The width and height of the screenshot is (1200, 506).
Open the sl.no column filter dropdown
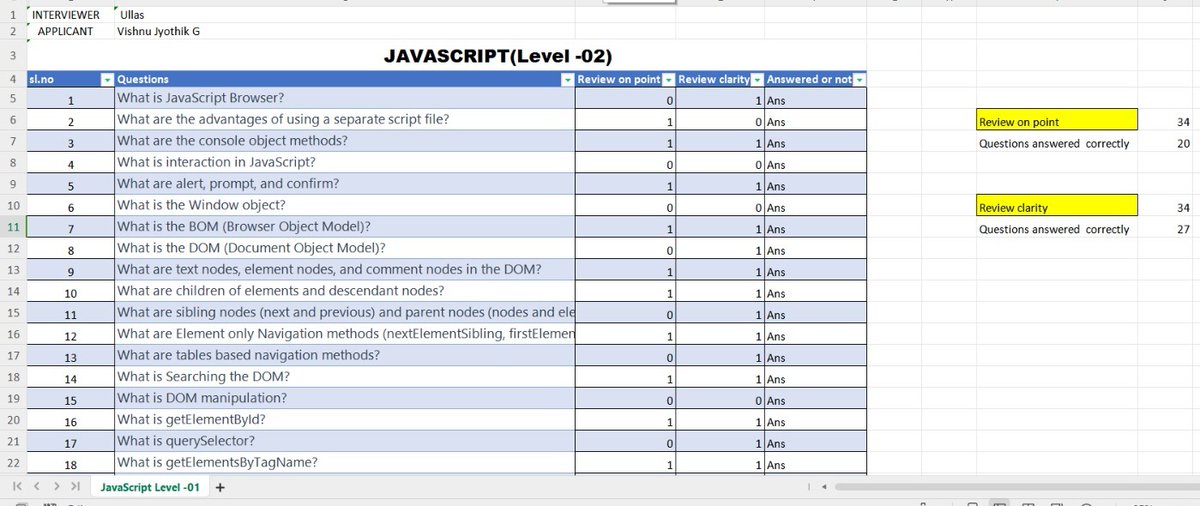[108, 79]
